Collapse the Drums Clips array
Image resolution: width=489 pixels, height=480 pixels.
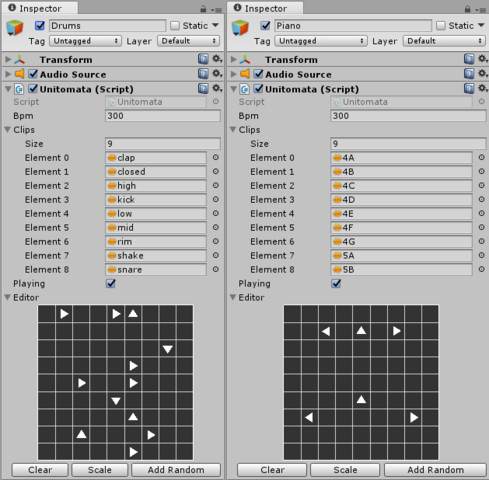click(8, 129)
